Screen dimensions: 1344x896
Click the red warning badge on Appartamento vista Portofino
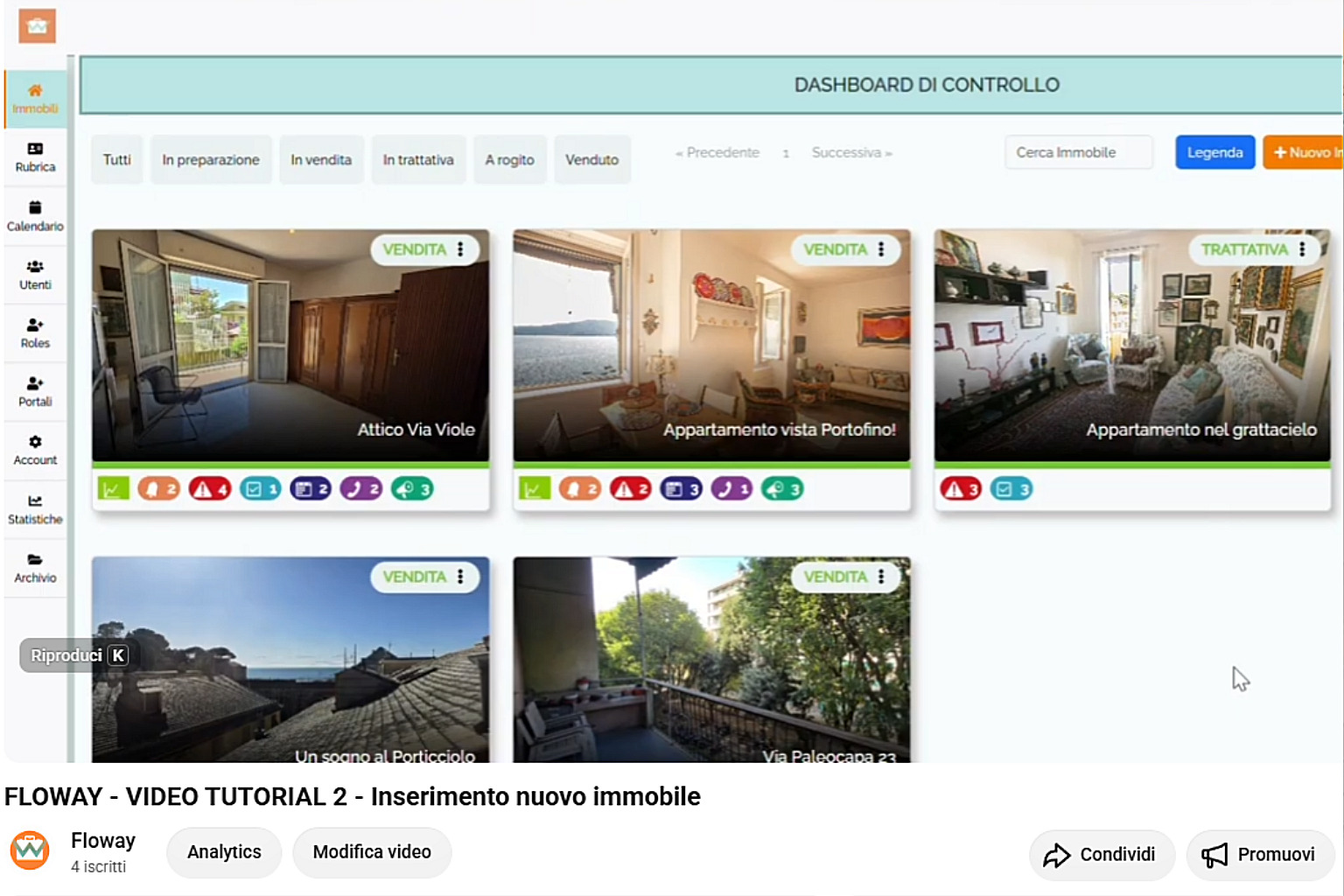coord(630,488)
